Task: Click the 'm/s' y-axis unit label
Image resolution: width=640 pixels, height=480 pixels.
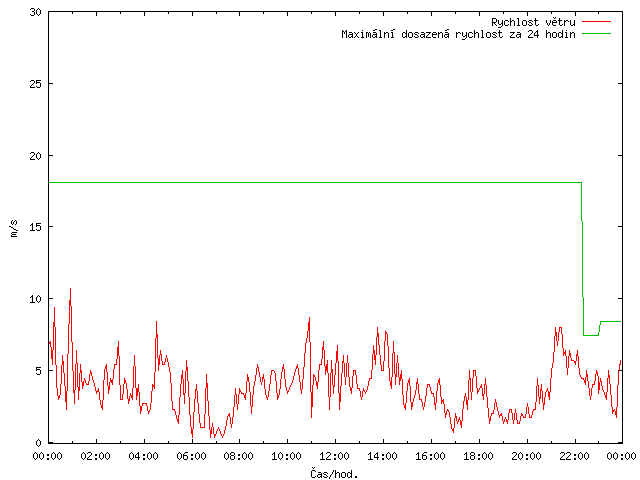Action: [14, 228]
